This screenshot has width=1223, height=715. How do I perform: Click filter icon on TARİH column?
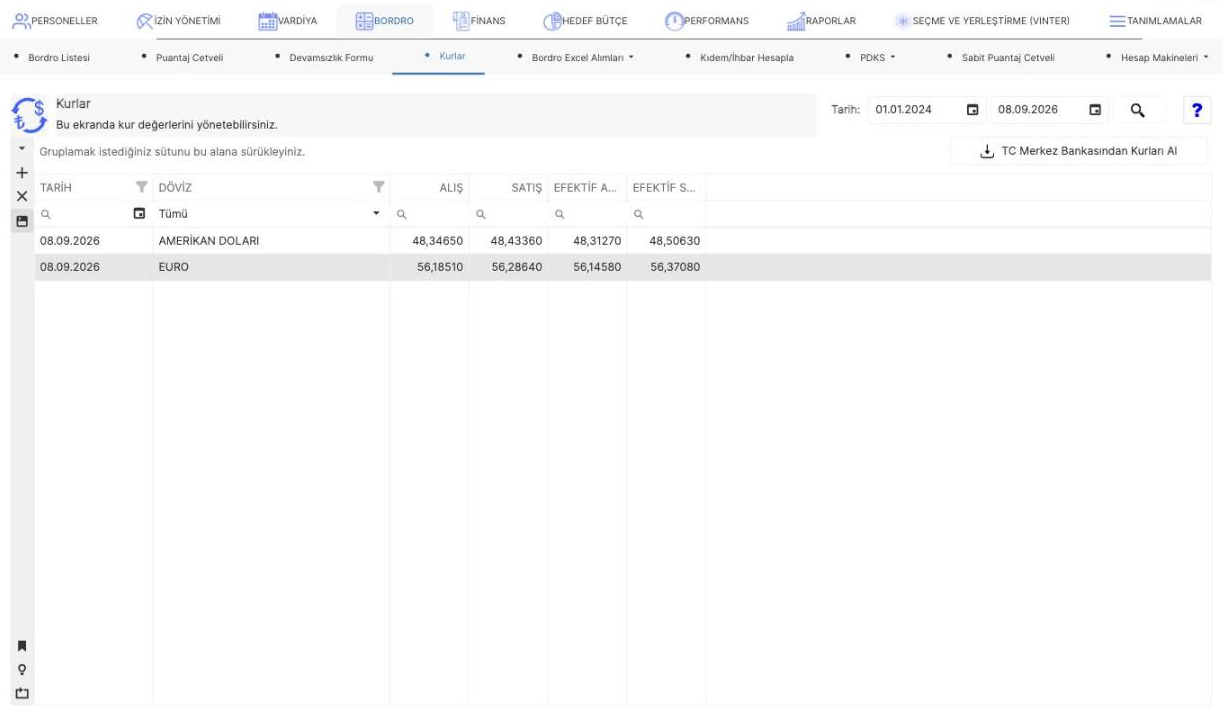(140, 187)
